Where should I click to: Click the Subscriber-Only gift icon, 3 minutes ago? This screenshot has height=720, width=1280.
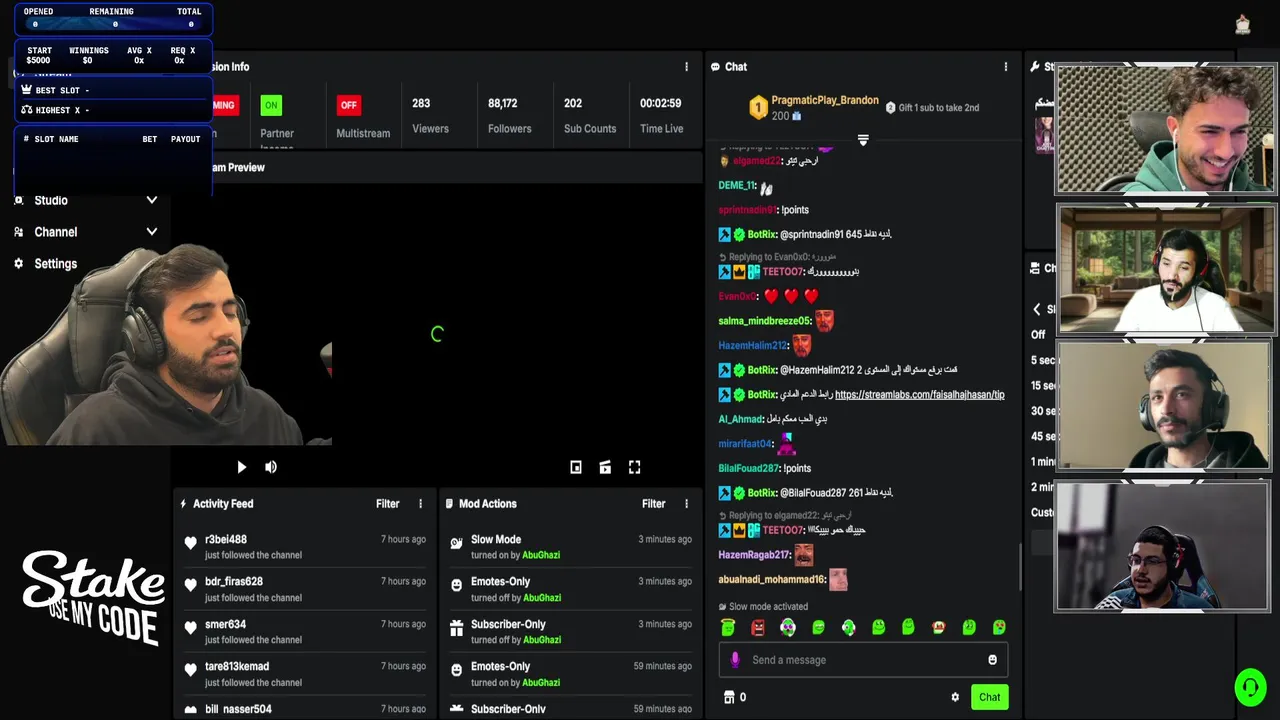coord(457,628)
